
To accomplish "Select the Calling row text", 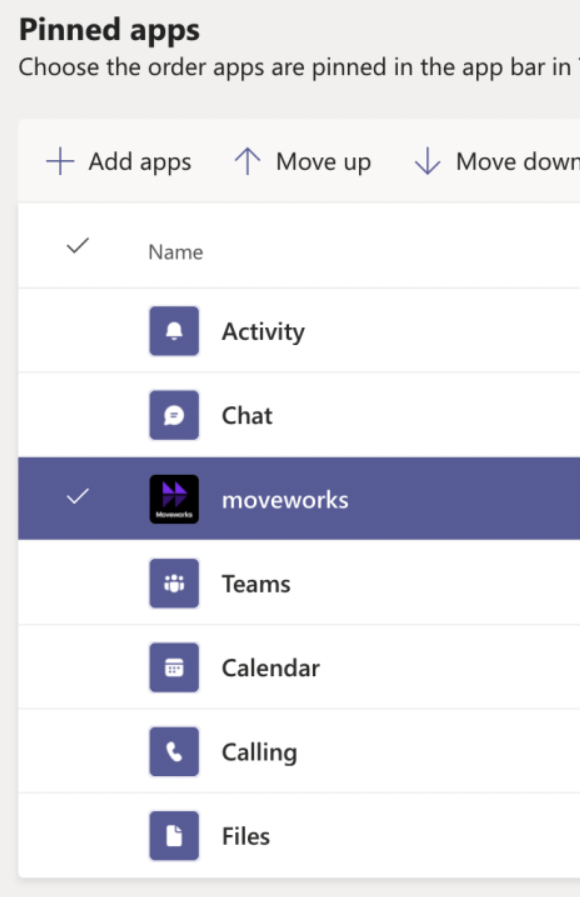I will (x=259, y=753).
